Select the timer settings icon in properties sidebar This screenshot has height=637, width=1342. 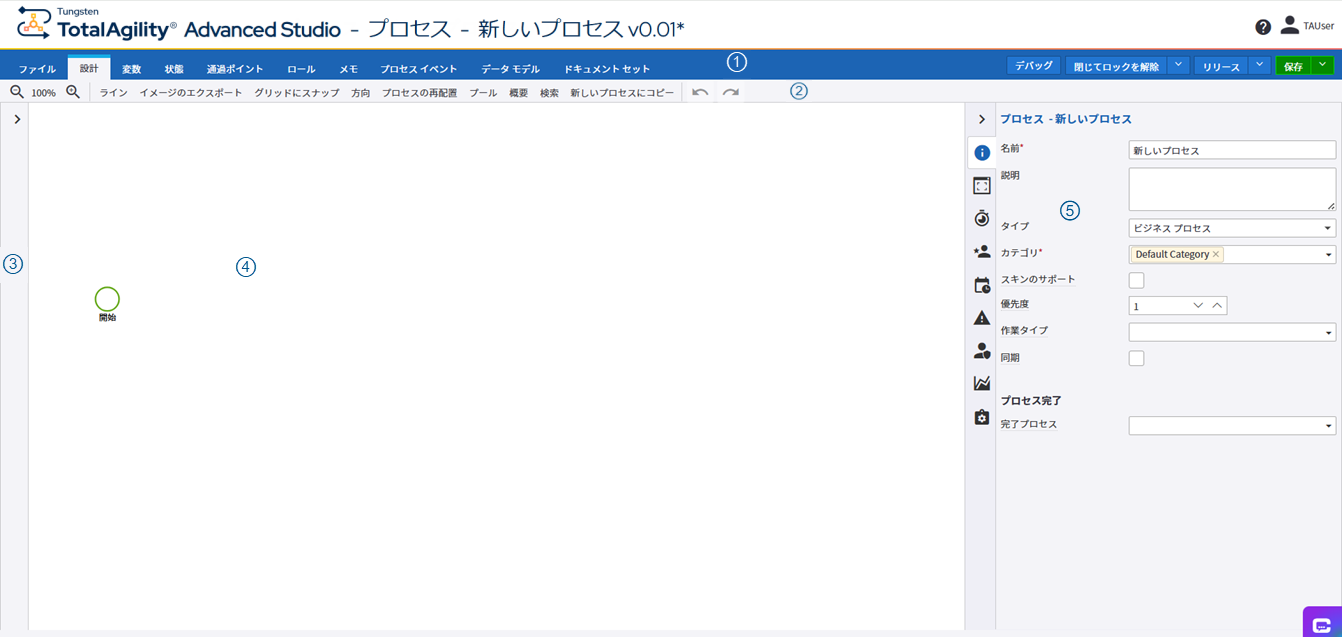[981, 218]
